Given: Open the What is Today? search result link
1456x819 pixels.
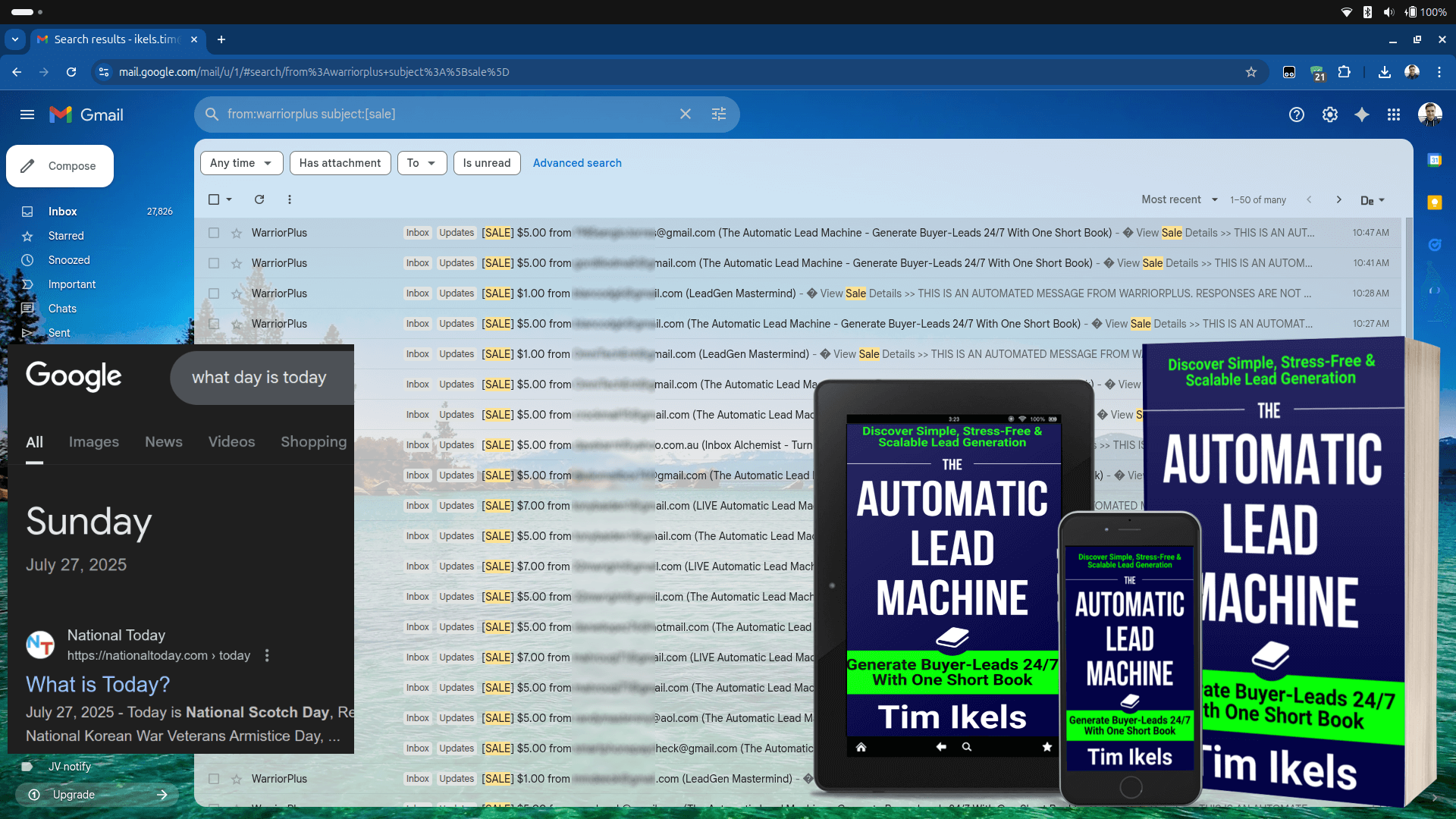Looking at the screenshot, I should coord(98,684).
